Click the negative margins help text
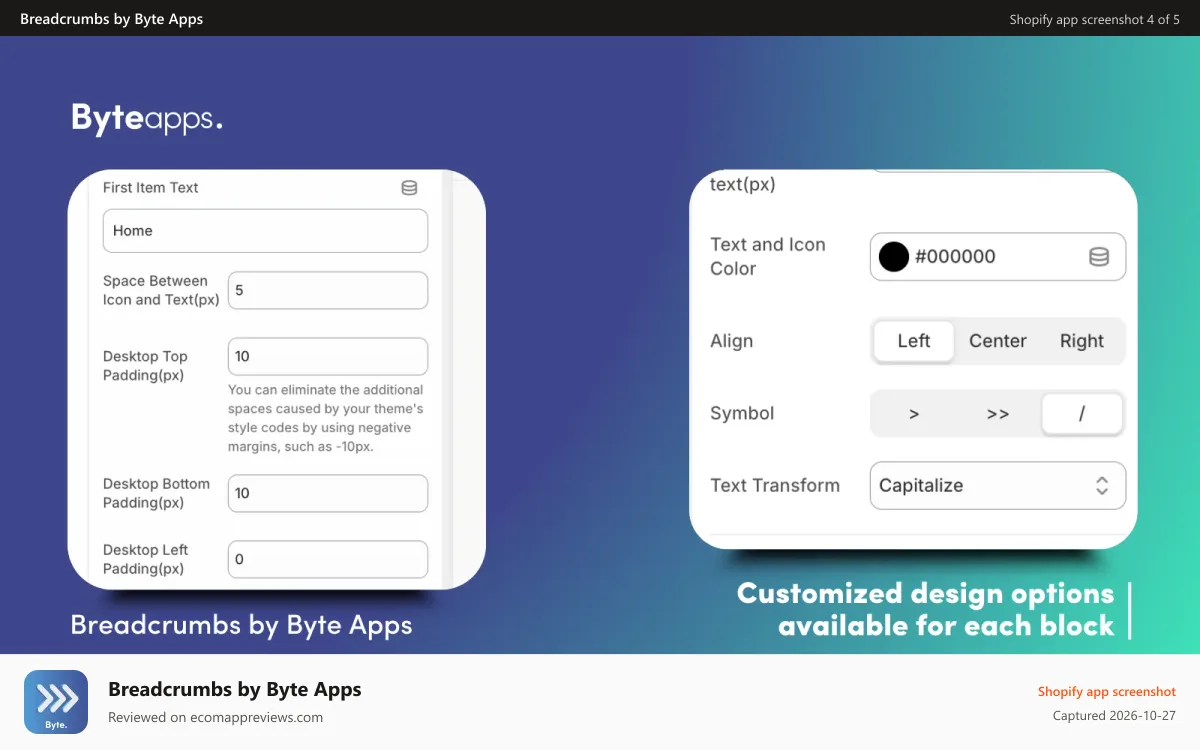1200x750 pixels. coord(326,418)
